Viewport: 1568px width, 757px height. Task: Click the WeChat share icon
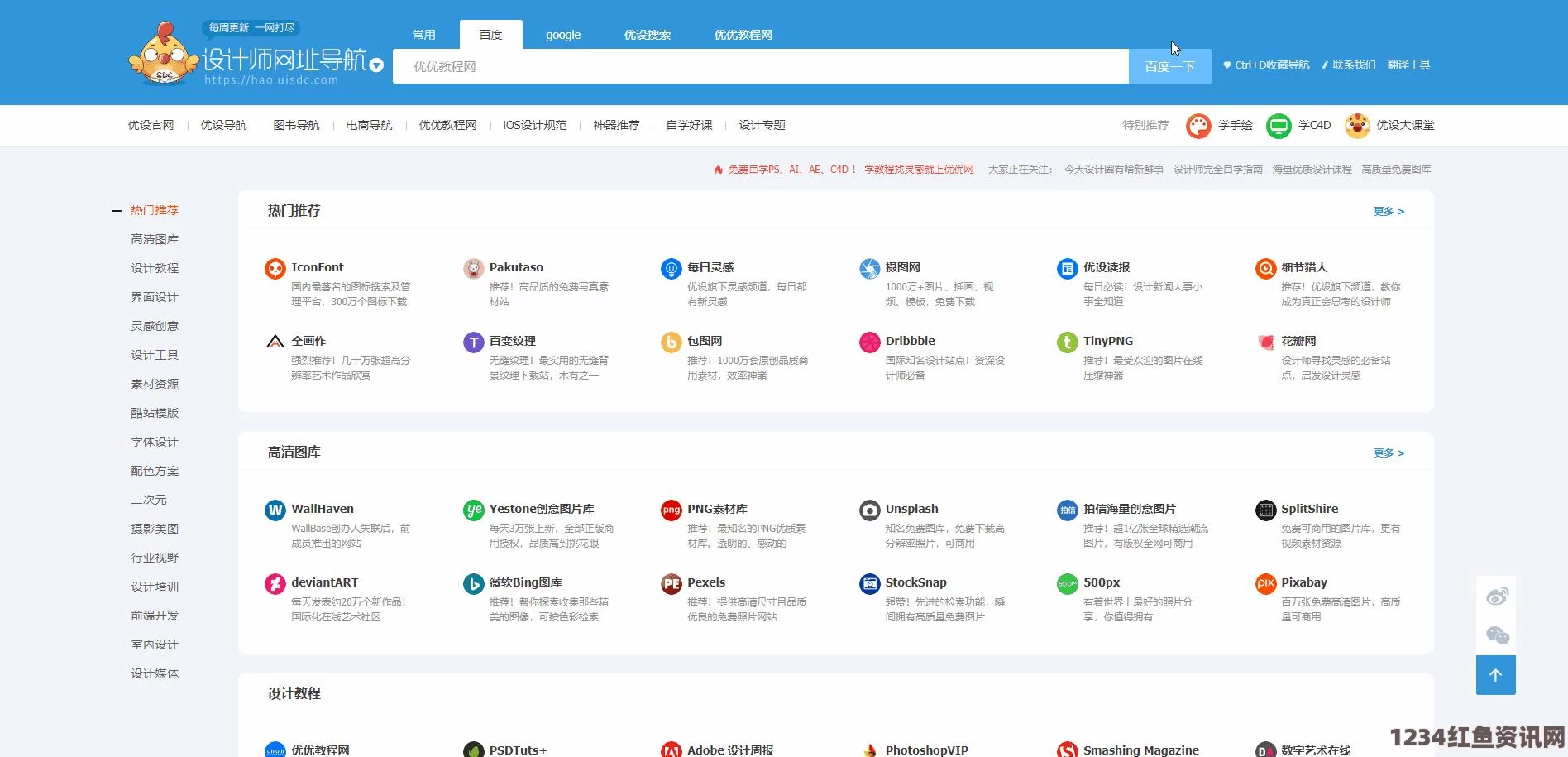[x=1497, y=635]
